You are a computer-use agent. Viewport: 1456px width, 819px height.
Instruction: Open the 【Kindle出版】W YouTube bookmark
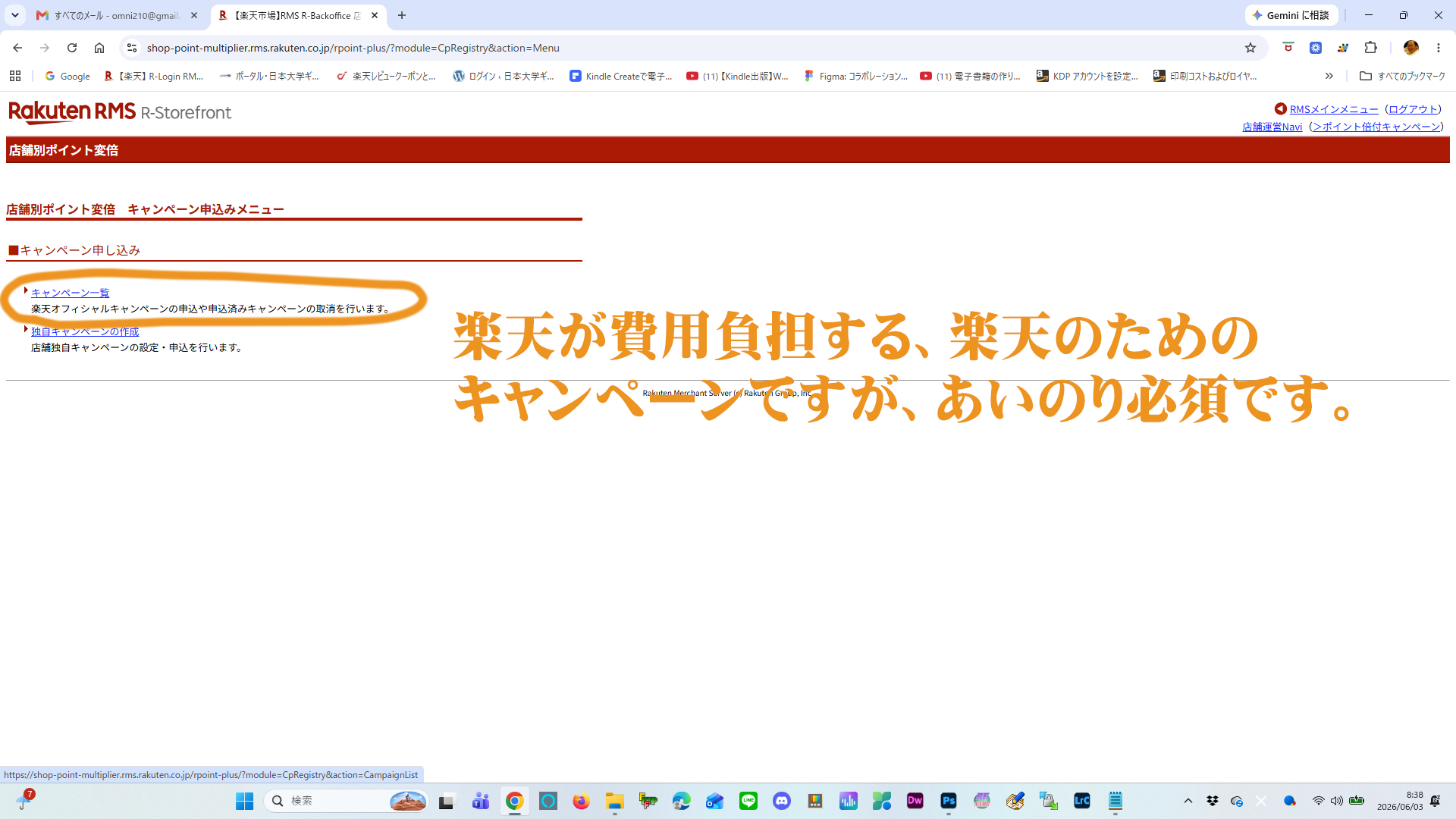tap(738, 76)
